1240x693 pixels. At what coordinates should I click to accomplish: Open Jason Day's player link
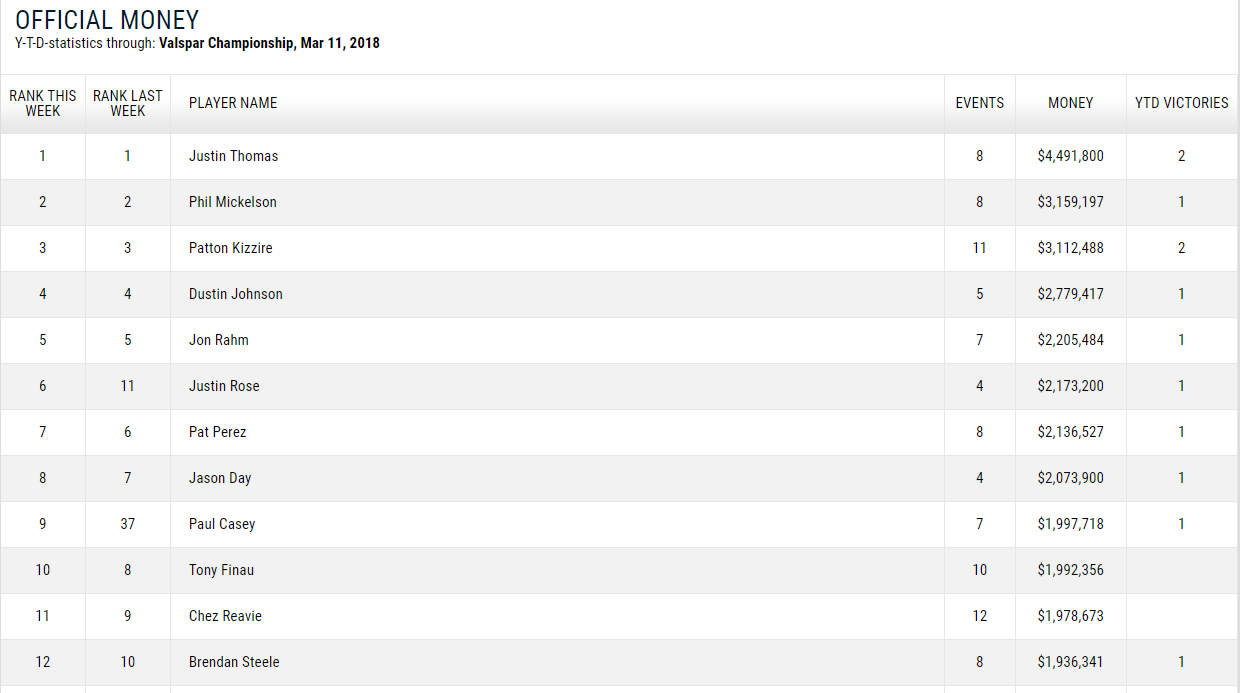[220, 478]
